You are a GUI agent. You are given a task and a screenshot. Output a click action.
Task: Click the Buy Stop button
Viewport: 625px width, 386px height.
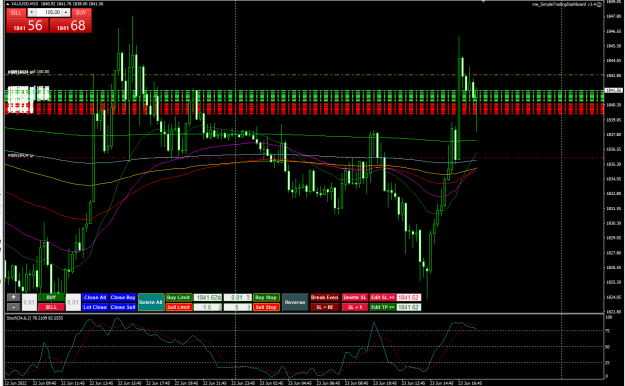(x=266, y=297)
